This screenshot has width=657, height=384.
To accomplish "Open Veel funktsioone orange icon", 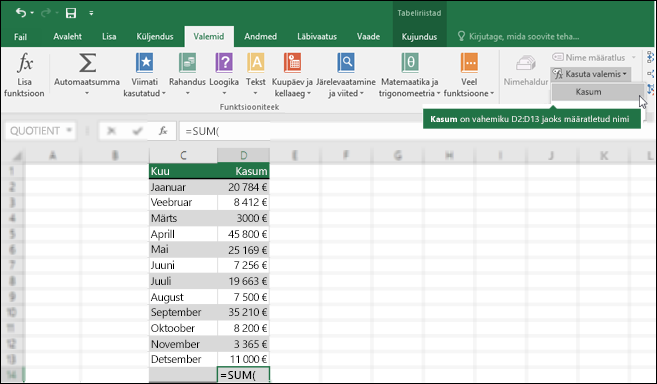I will (x=469, y=64).
